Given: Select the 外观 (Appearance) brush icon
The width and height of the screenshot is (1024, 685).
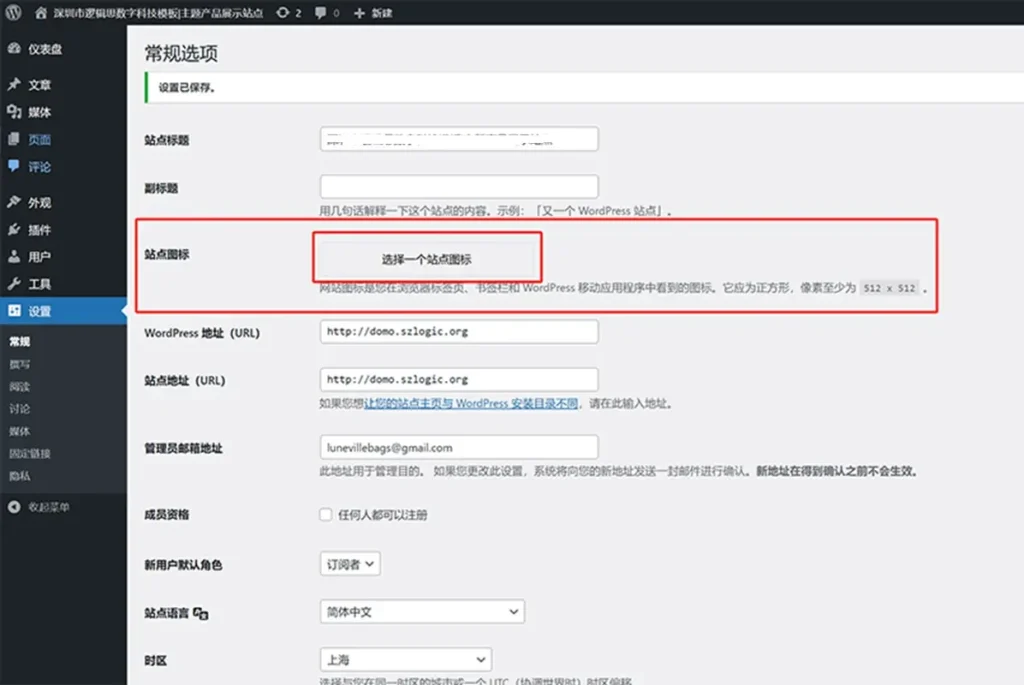Looking at the screenshot, I should pos(14,203).
